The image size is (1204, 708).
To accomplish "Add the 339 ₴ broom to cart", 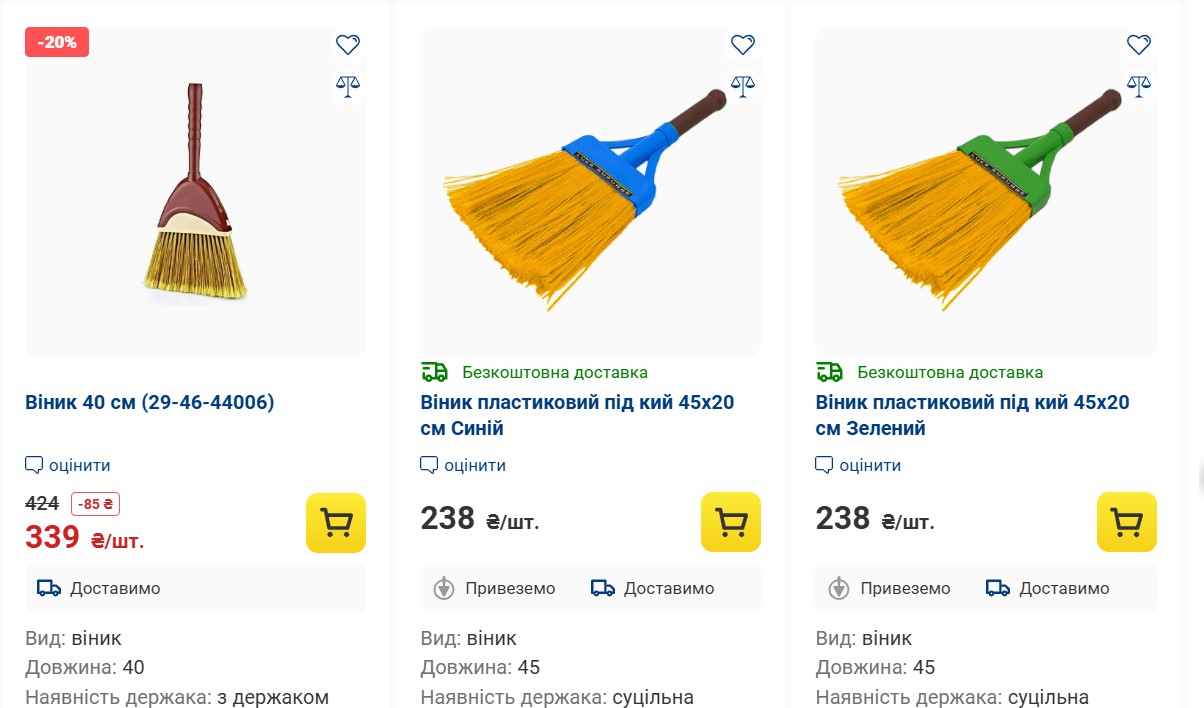I will pos(336,522).
